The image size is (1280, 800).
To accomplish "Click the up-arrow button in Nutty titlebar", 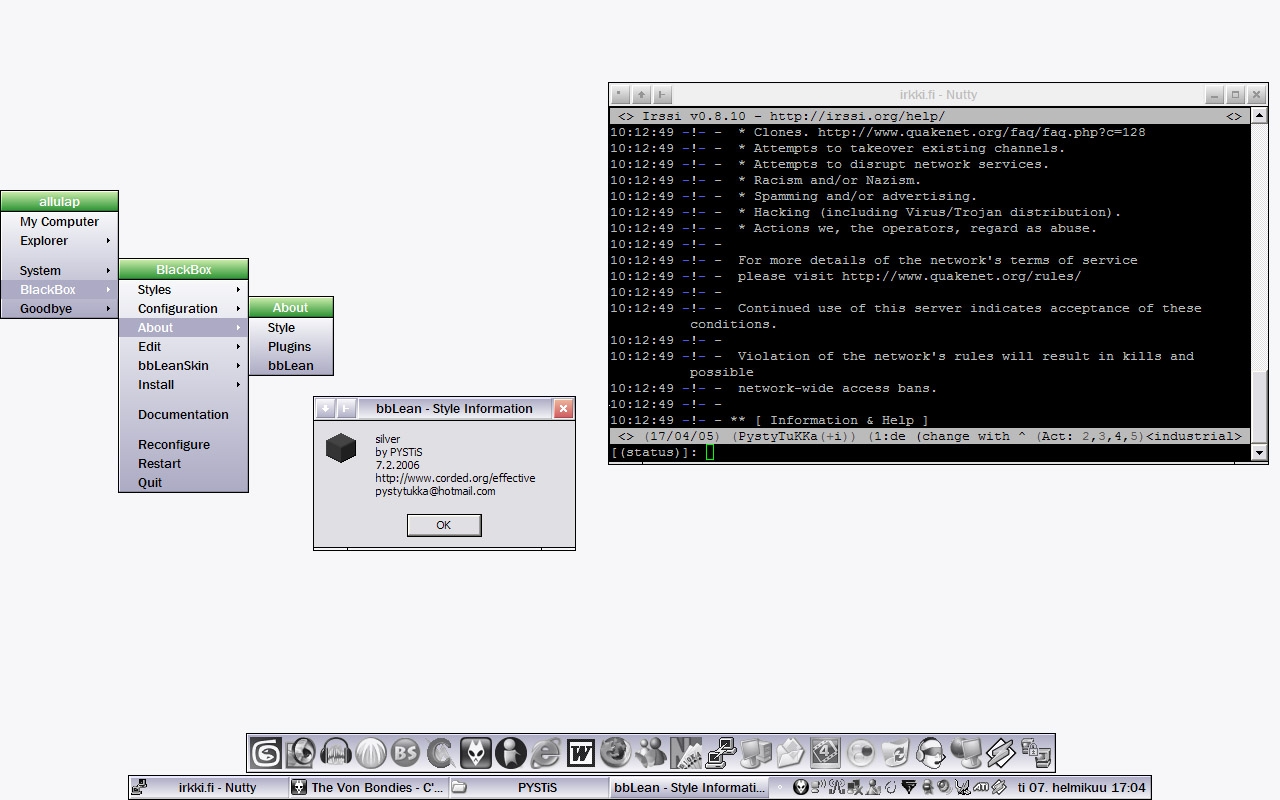I will point(641,95).
